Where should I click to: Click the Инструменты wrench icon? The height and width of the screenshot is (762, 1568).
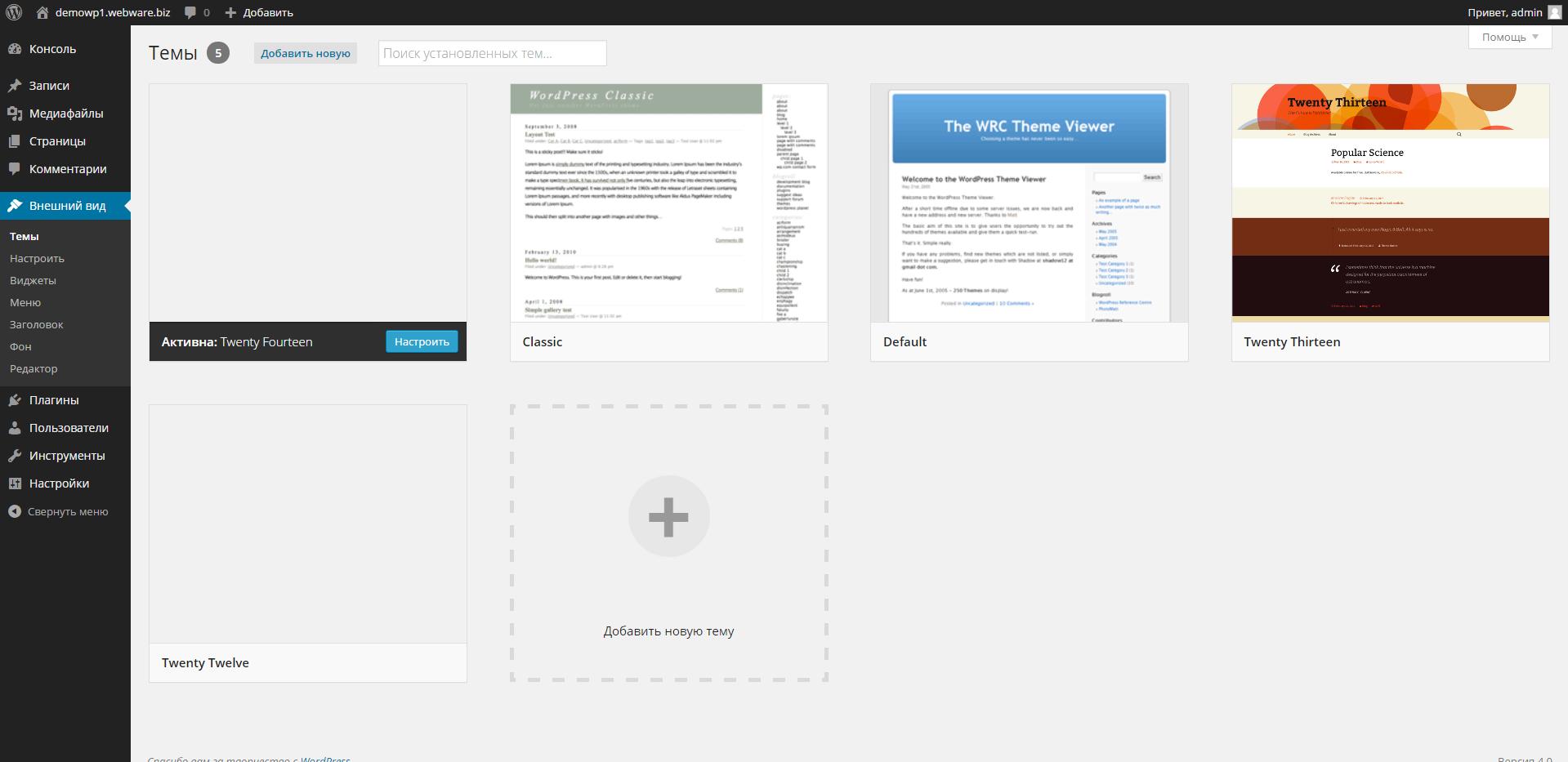click(x=15, y=456)
